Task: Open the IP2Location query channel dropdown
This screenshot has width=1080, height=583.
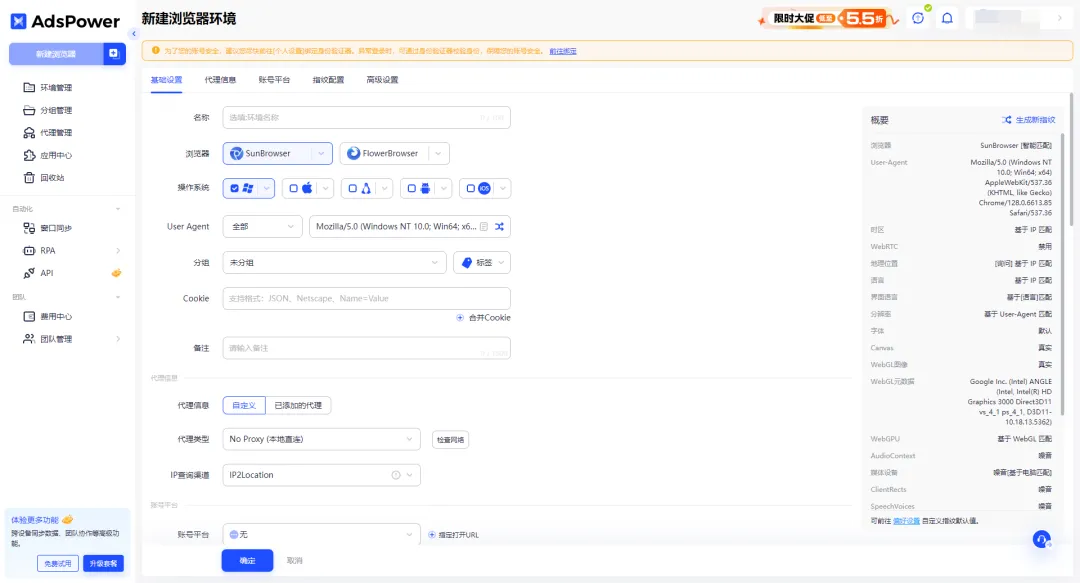Action: 320,475
